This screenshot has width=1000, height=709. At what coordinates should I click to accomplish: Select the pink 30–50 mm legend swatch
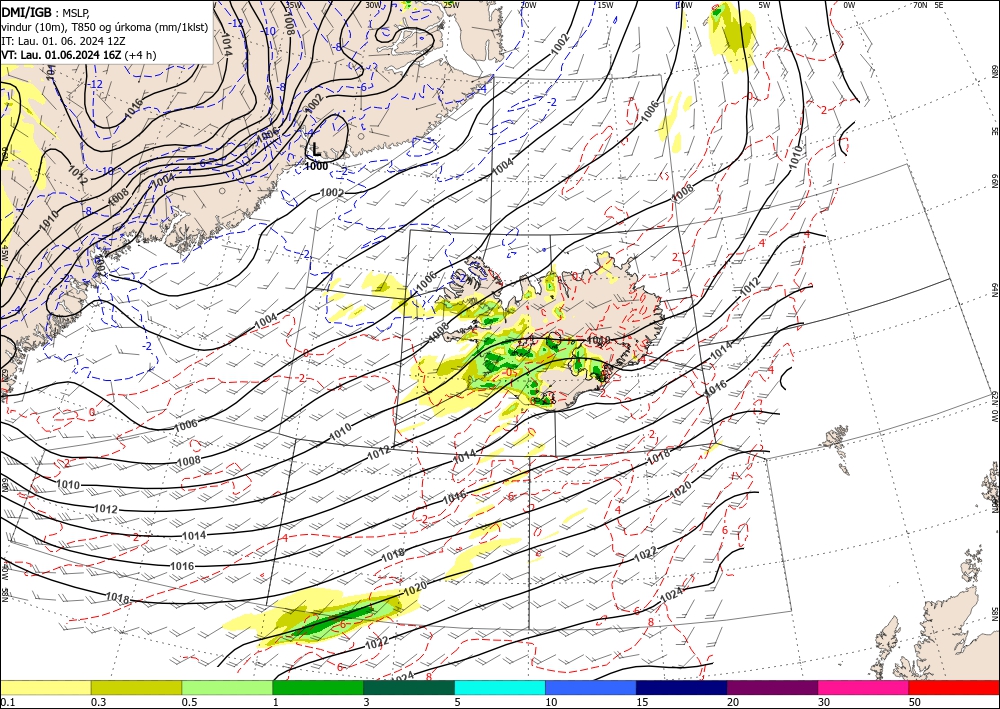point(864,687)
